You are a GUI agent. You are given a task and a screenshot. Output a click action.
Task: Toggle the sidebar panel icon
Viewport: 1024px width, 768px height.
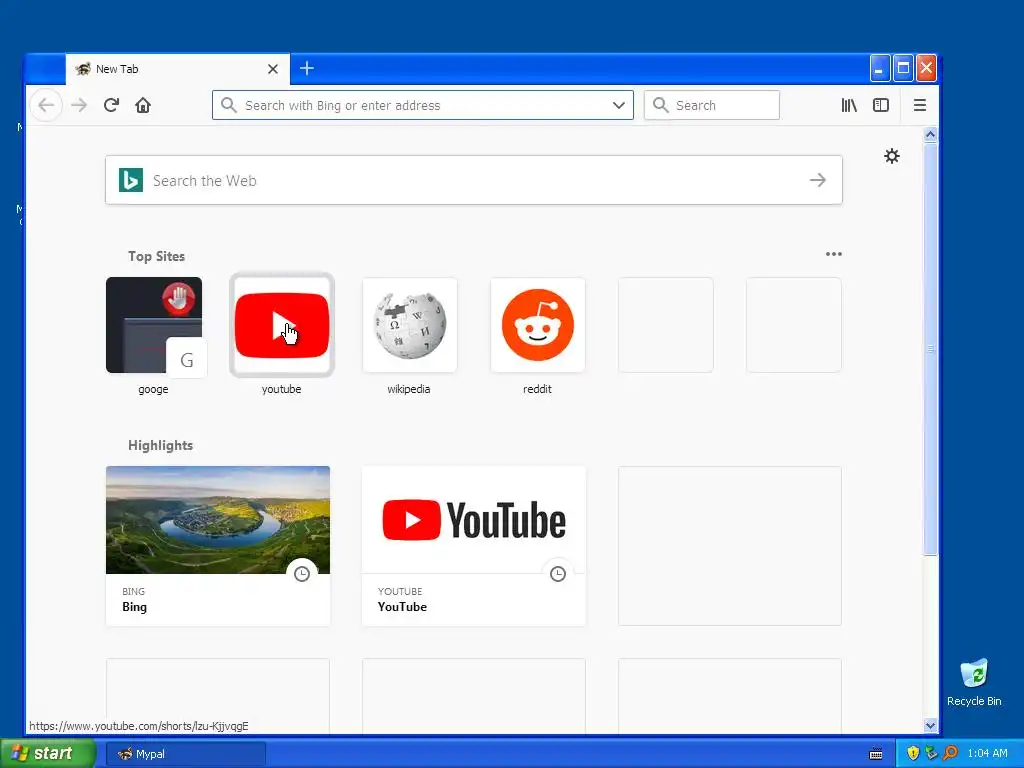[881, 105]
